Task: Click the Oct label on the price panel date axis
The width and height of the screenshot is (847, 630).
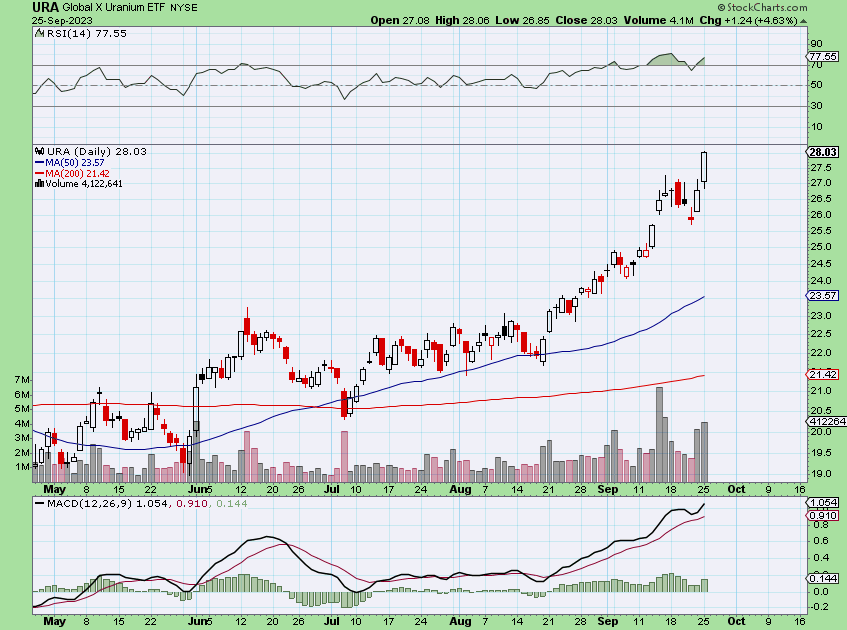Action: tap(736, 490)
